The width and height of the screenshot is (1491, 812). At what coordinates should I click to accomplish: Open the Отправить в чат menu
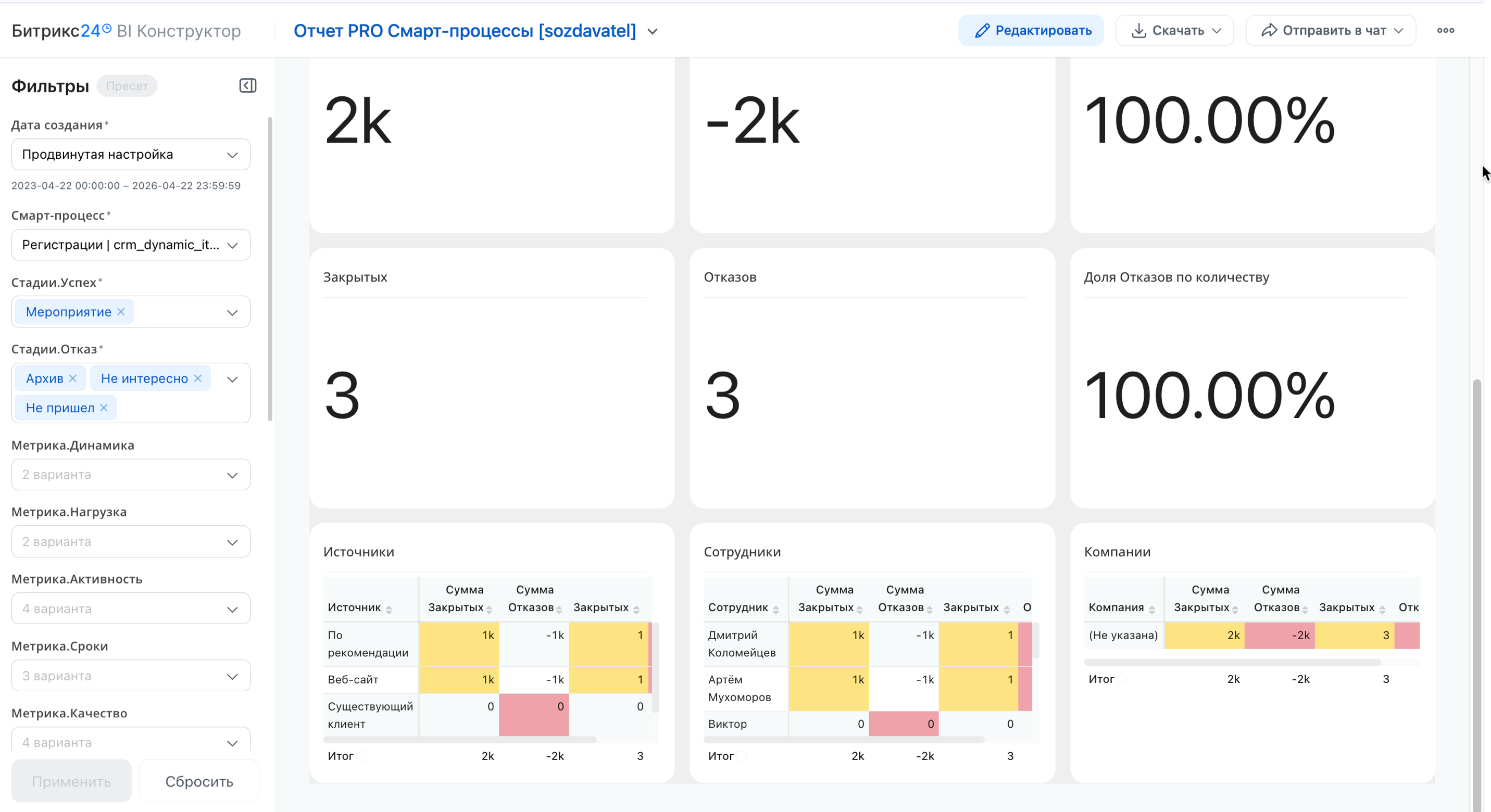pos(1331,31)
